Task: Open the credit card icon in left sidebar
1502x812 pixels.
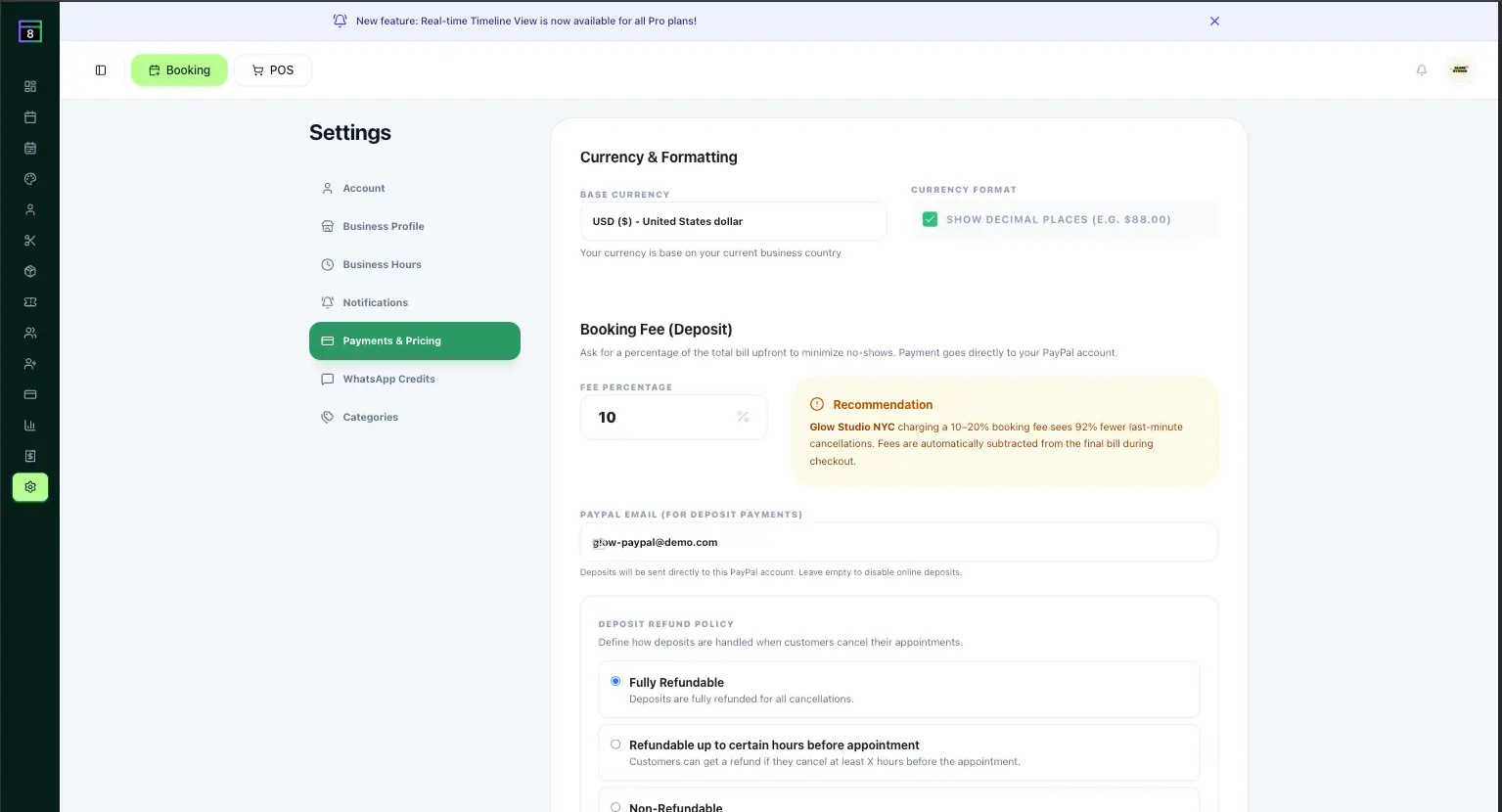Action: [x=30, y=394]
